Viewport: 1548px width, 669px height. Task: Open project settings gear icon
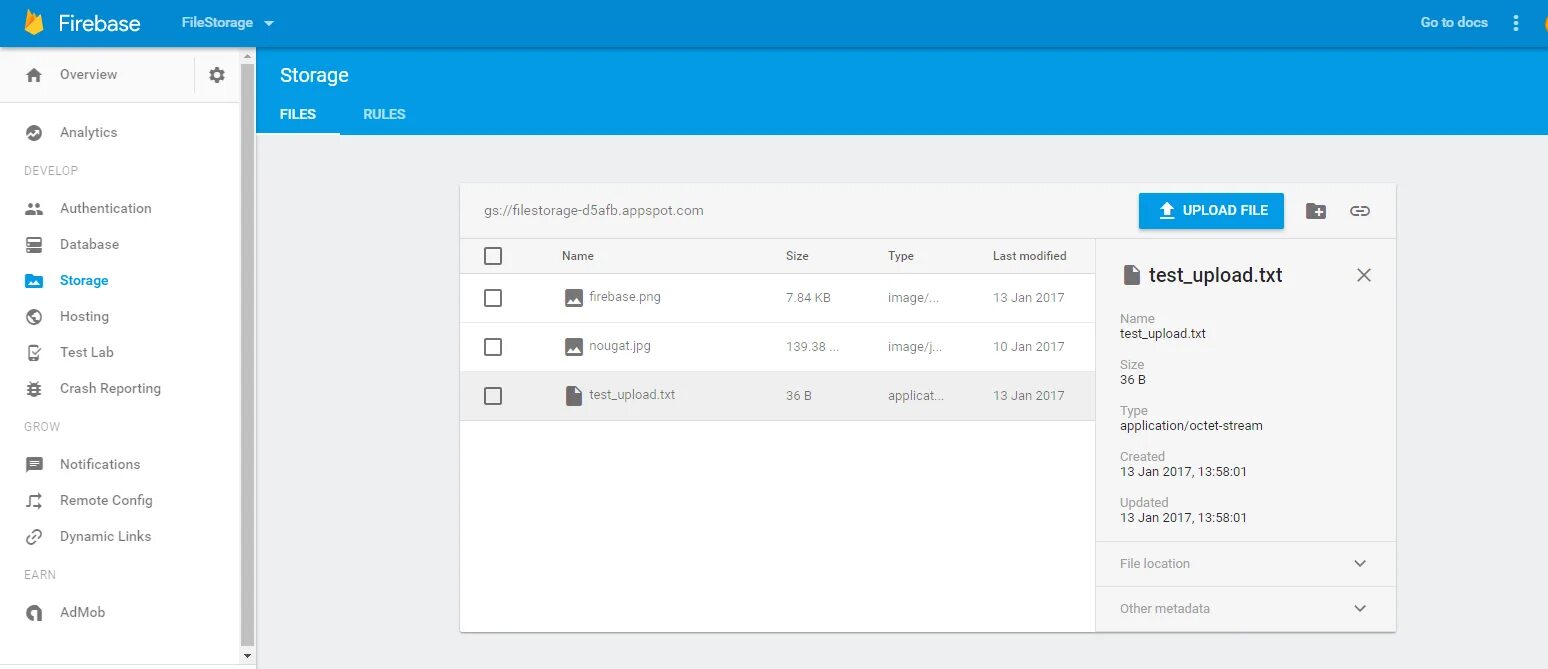coord(217,75)
